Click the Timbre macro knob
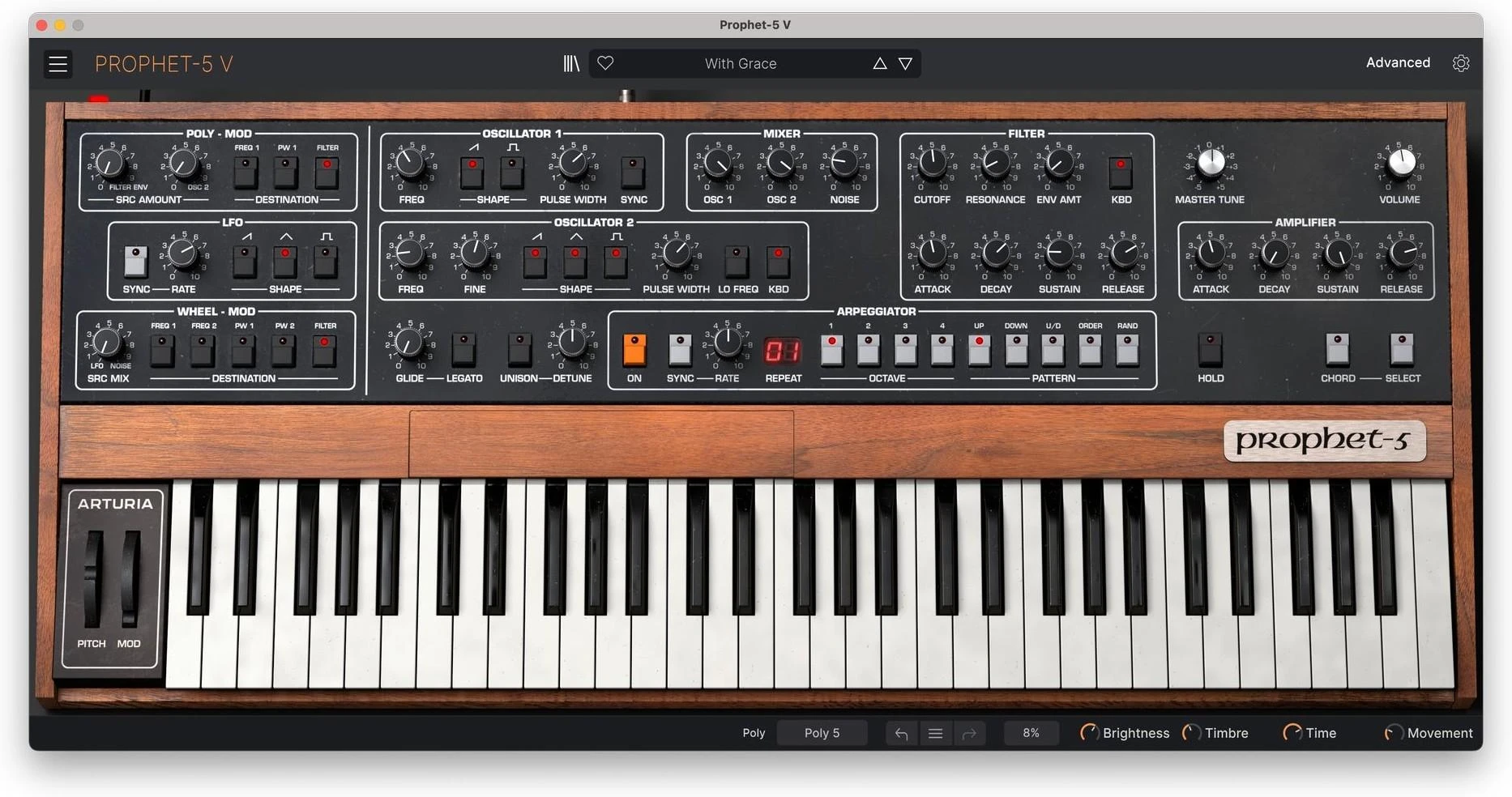Viewport: 1512px width, 797px height. (x=1191, y=732)
